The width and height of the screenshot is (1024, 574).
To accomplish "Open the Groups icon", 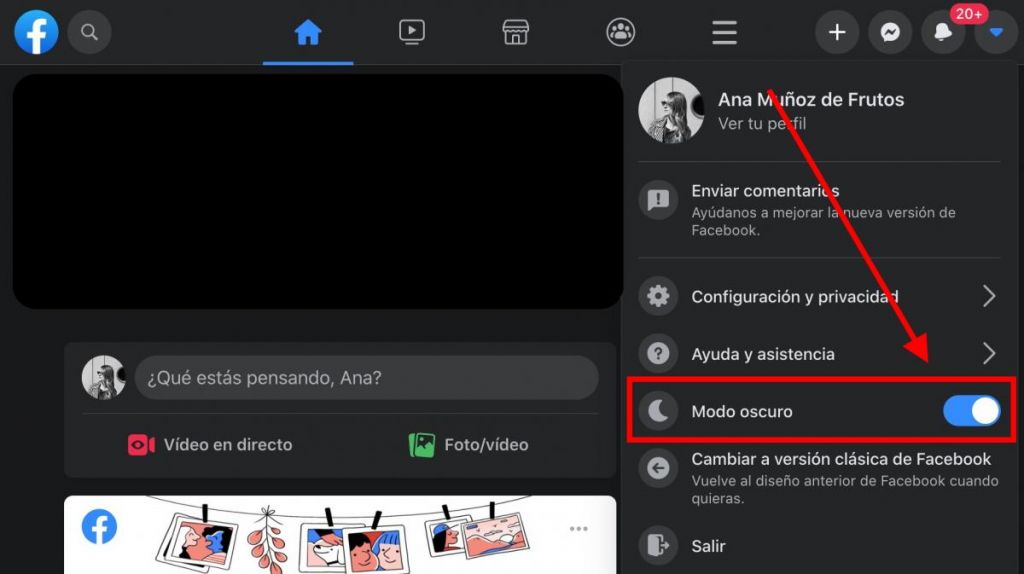I will coord(620,33).
